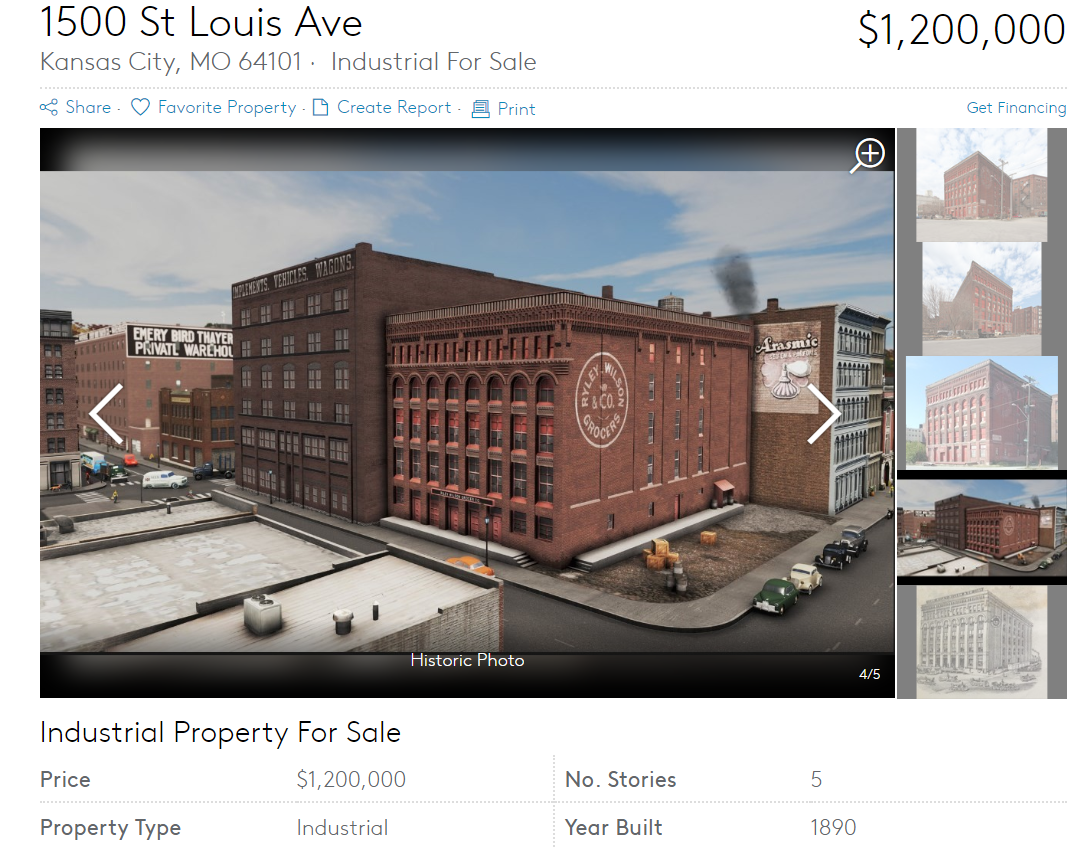Select the fourth historic rendering thumbnail

point(981,527)
